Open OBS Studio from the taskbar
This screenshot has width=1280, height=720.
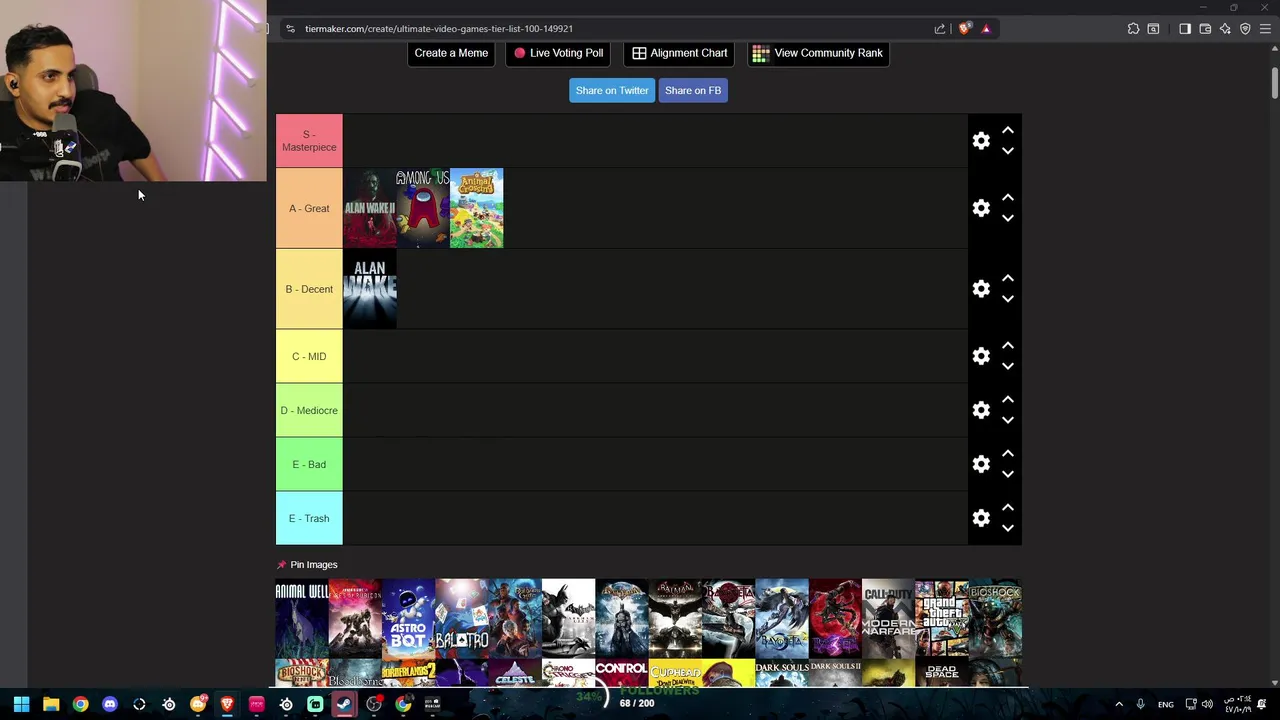point(374,704)
